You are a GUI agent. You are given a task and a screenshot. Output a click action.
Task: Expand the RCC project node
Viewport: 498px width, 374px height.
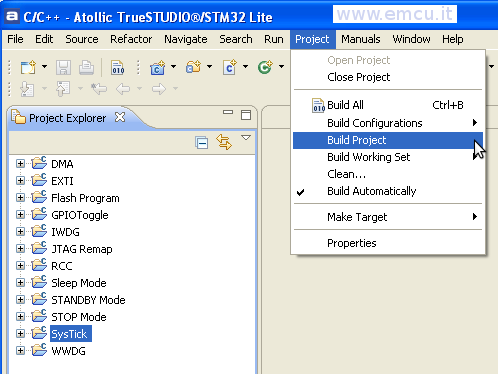click(x=20, y=266)
